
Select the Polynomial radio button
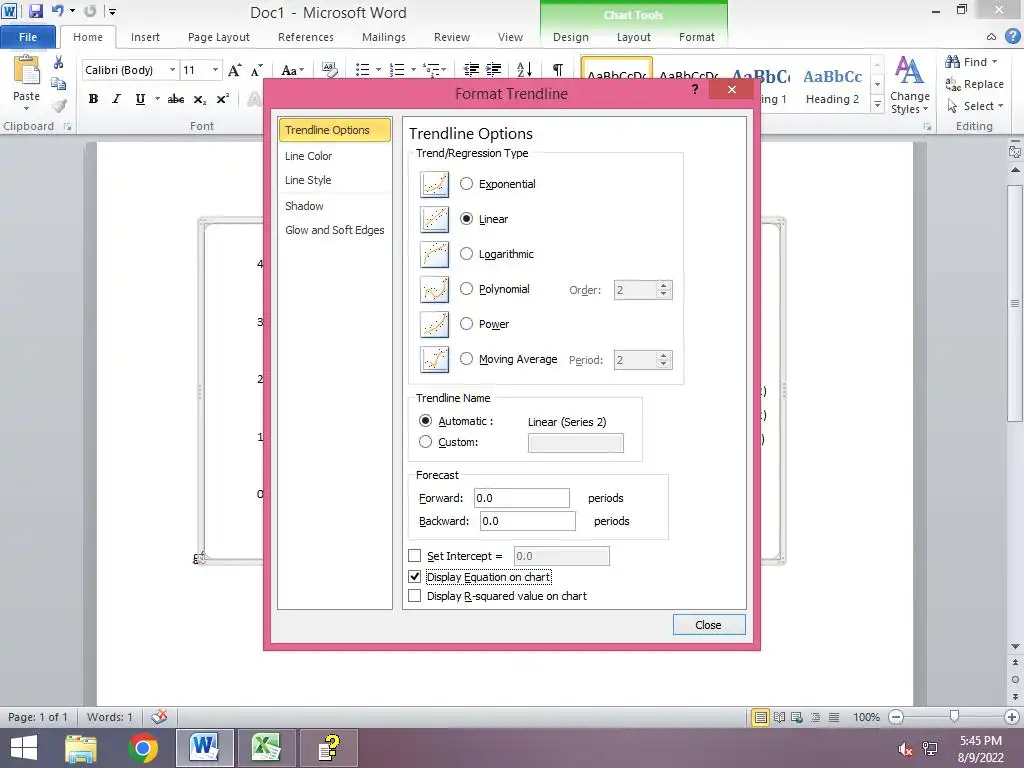(466, 289)
